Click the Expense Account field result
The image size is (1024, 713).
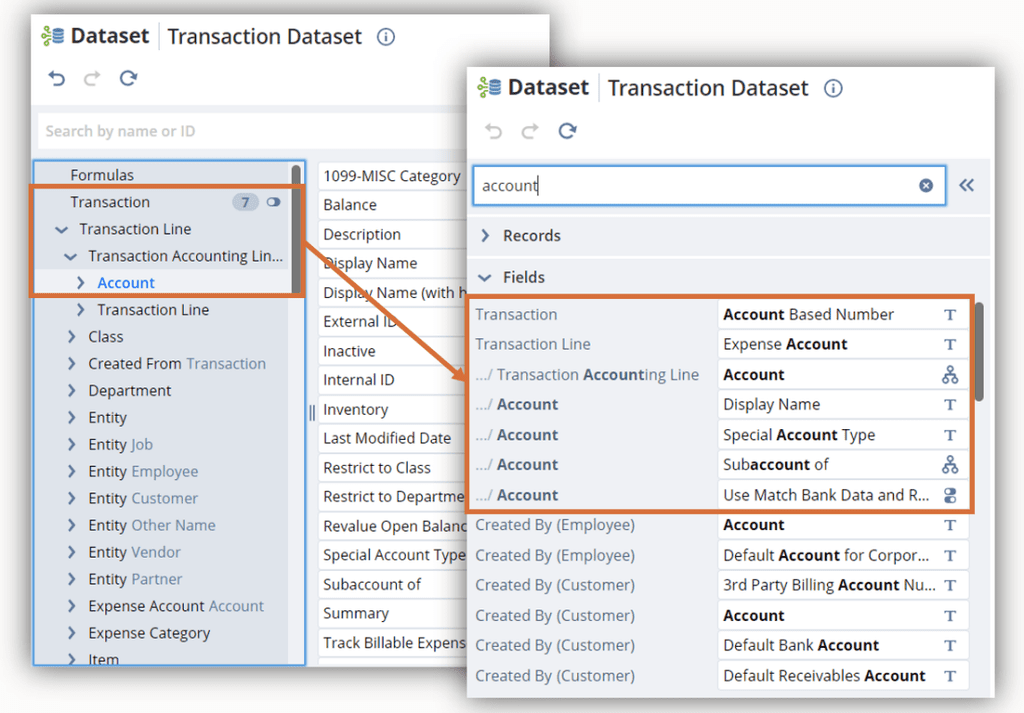pos(785,344)
